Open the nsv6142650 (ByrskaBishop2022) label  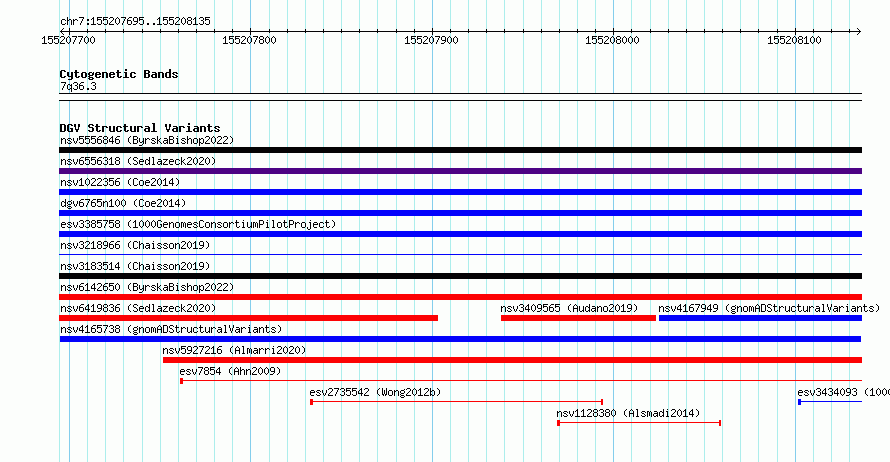(147, 287)
